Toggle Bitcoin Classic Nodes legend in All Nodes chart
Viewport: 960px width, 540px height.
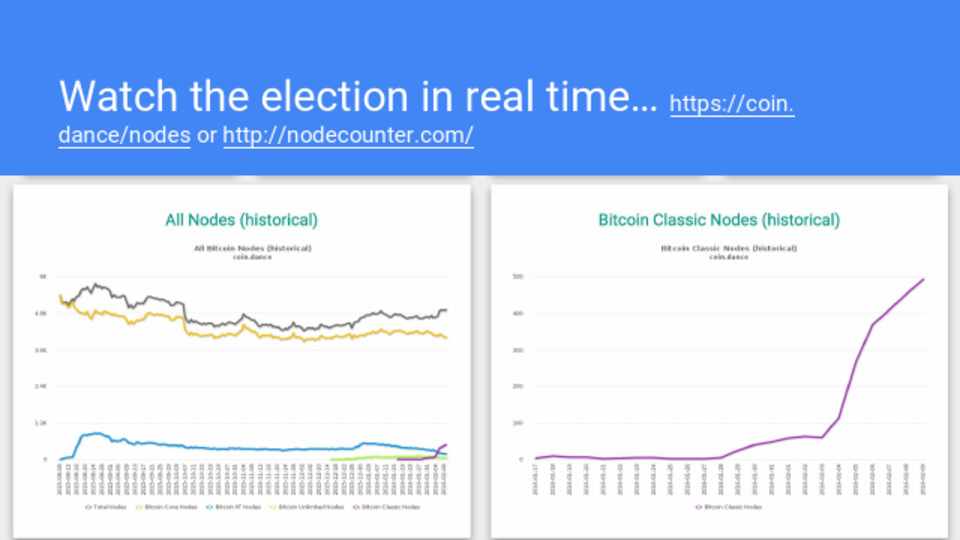(389, 507)
